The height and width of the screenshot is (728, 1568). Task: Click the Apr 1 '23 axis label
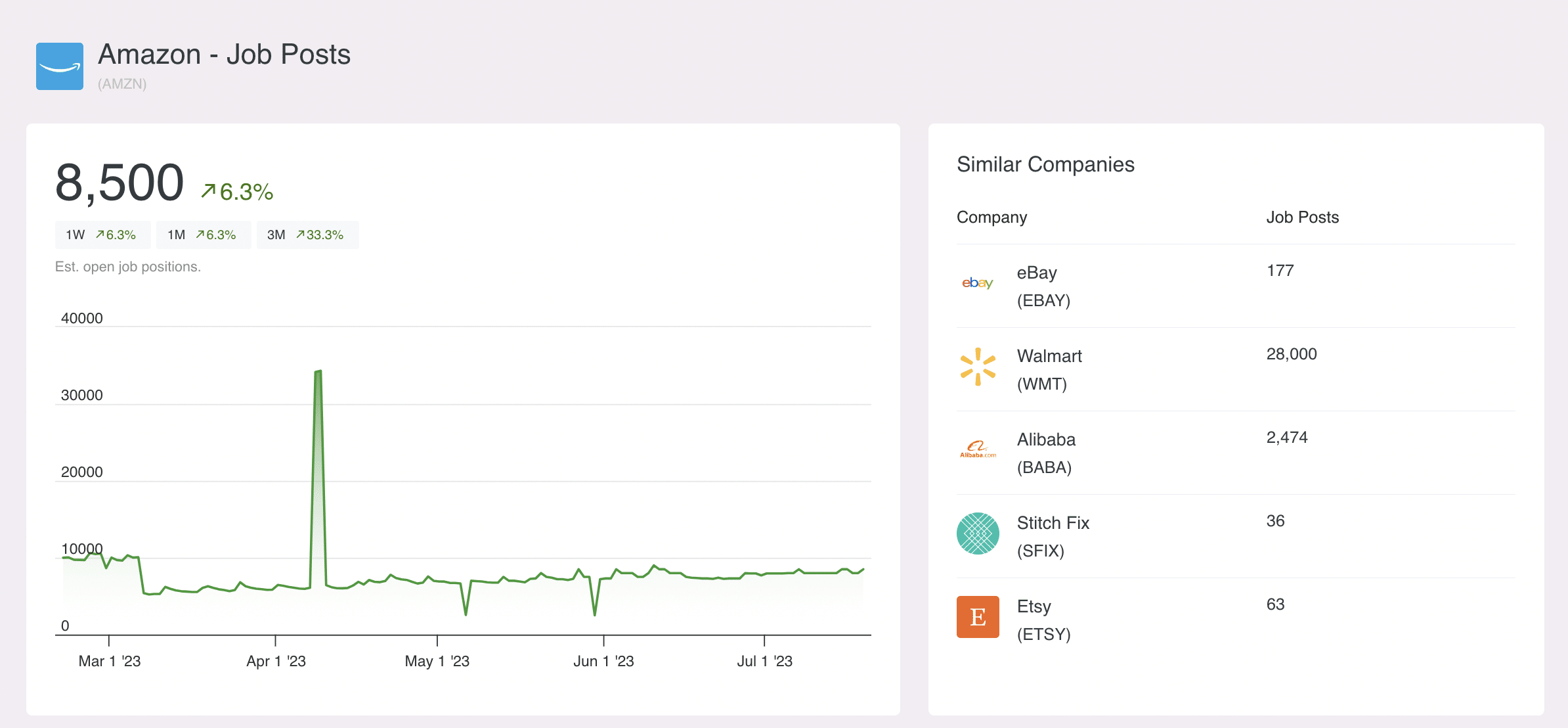click(276, 661)
